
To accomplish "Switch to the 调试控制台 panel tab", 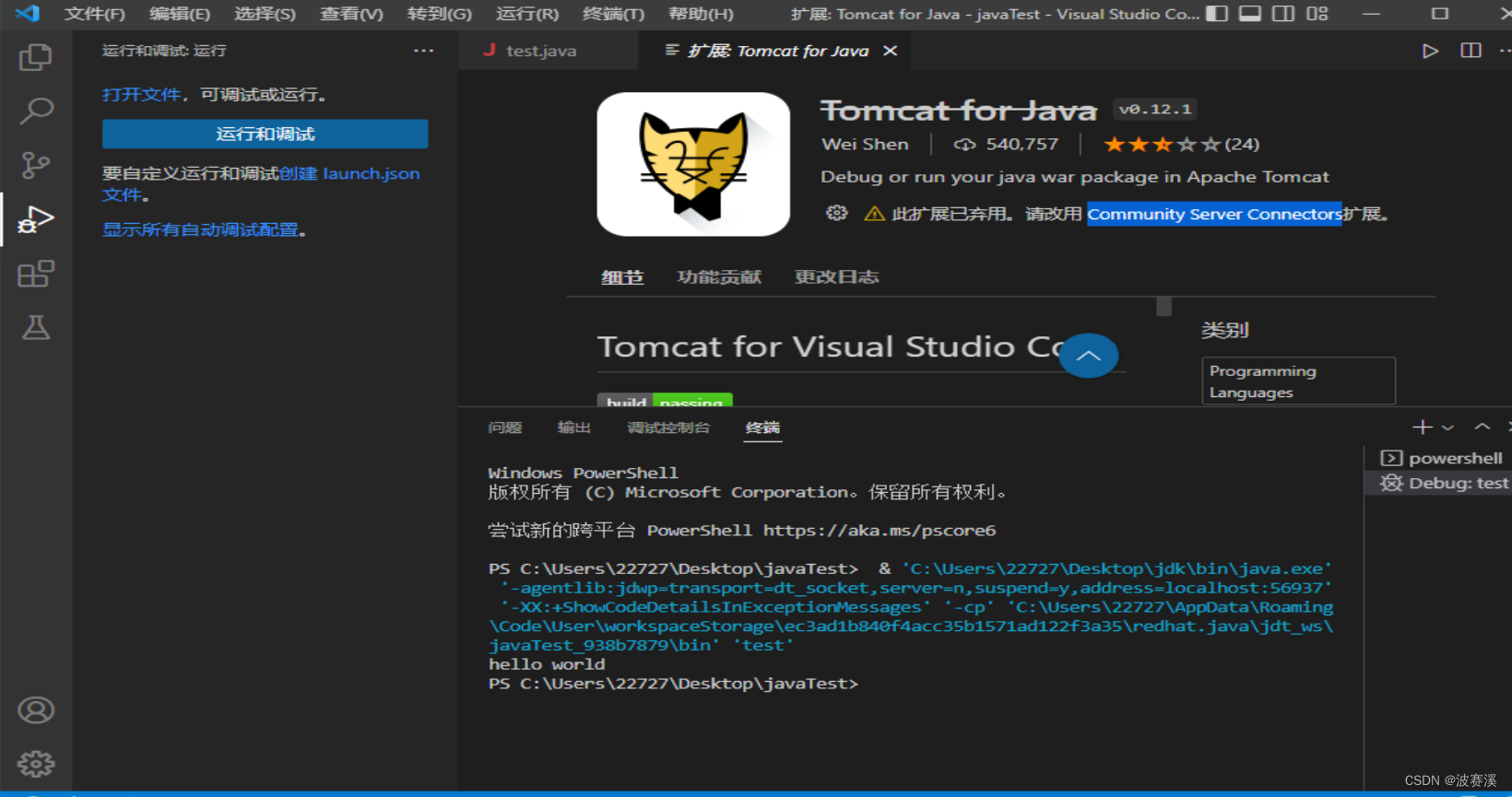I will point(668,428).
